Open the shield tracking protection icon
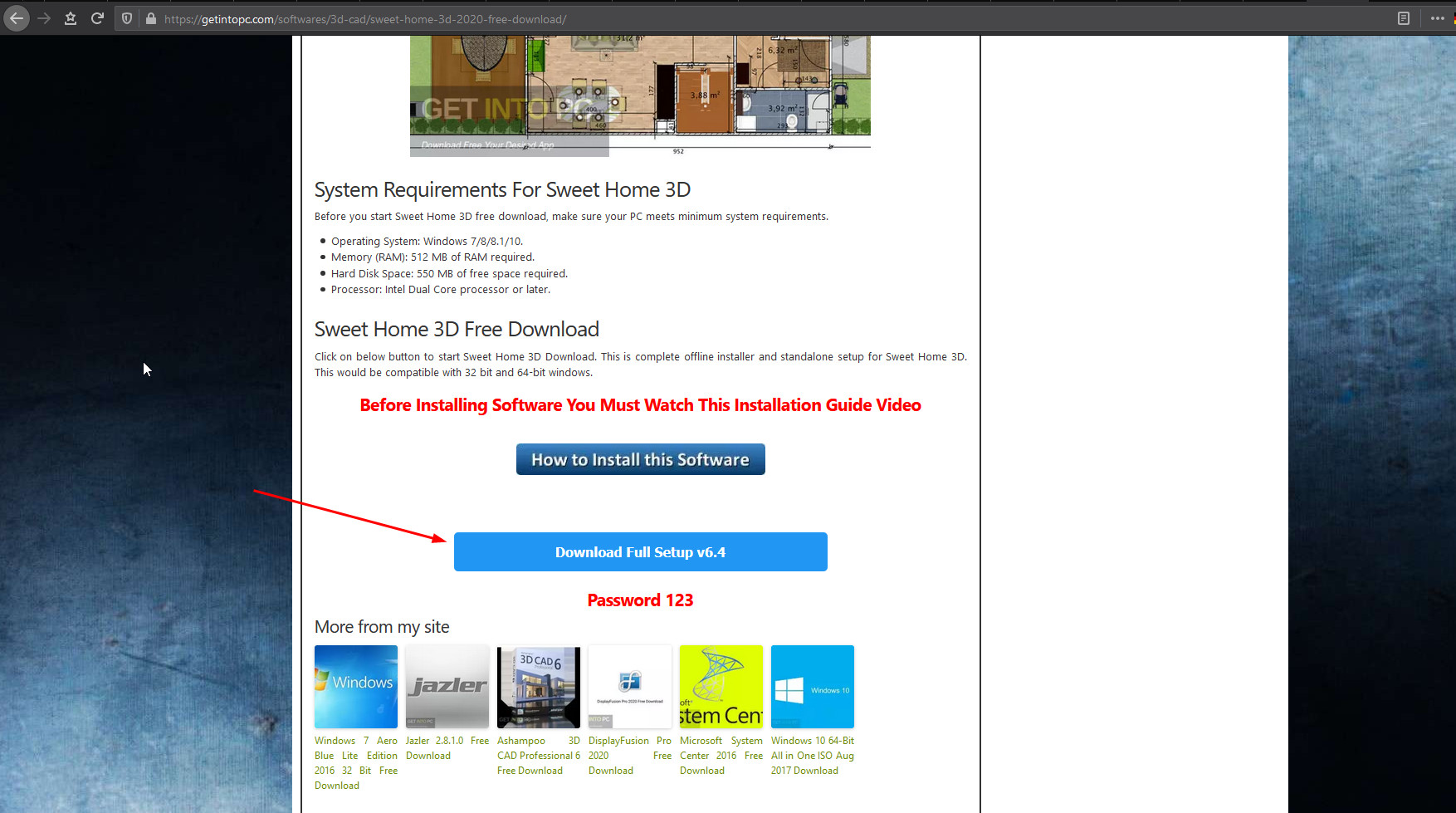The height and width of the screenshot is (813, 1456). [127, 18]
